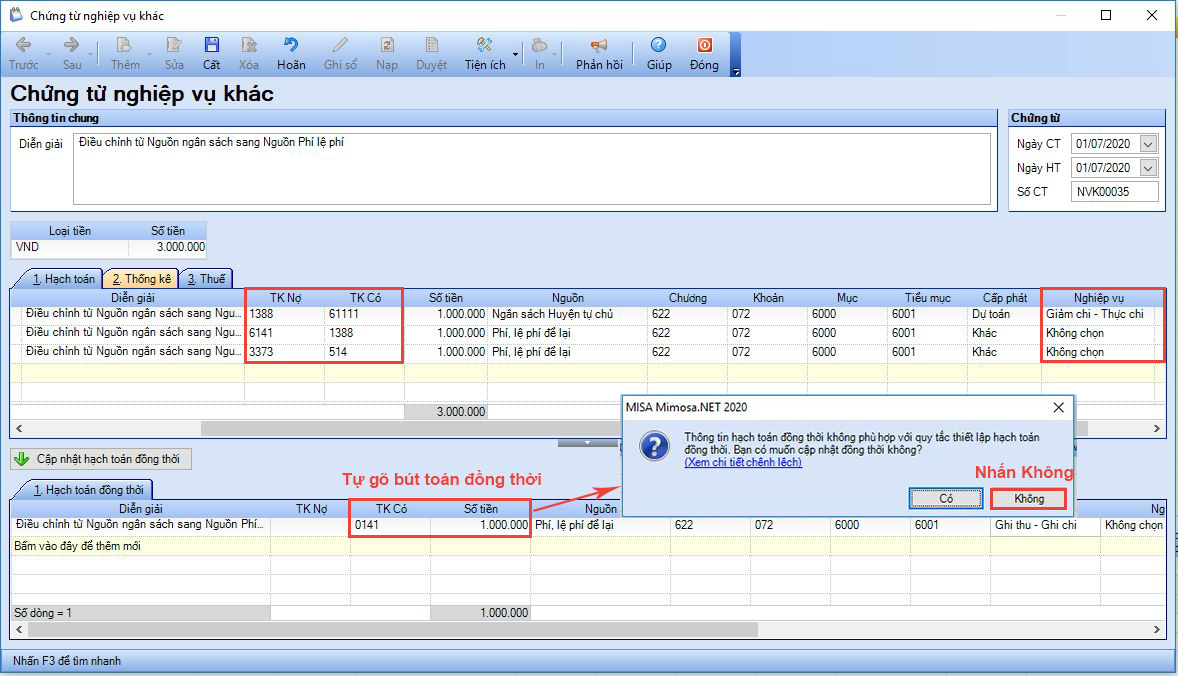The image size is (1178, 676).
Task: Expand the Tiện ích dropdown arrow
Action: [515, 54]
